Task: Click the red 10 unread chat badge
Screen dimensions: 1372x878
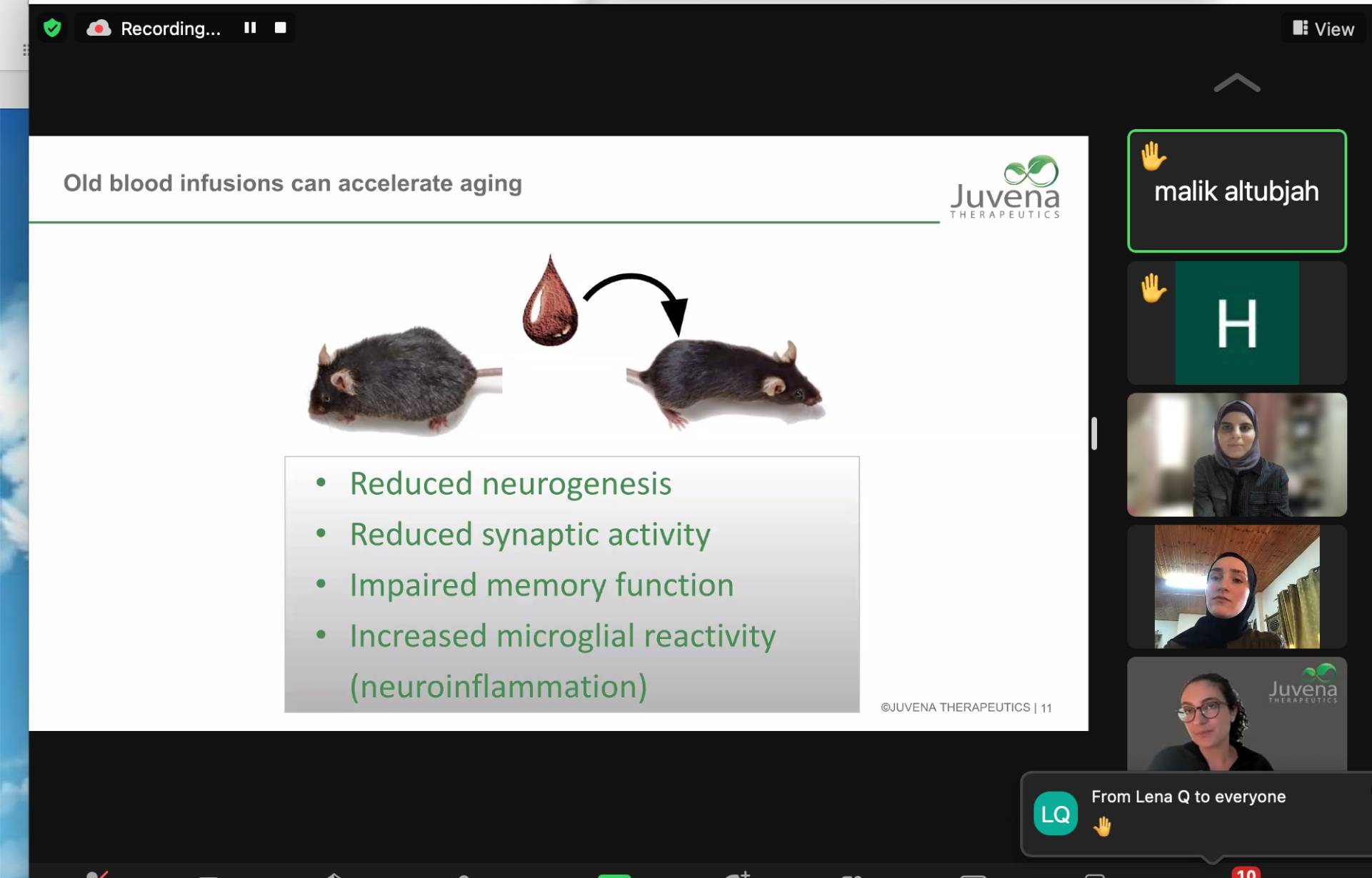Action: click(x=1246, y=872)
